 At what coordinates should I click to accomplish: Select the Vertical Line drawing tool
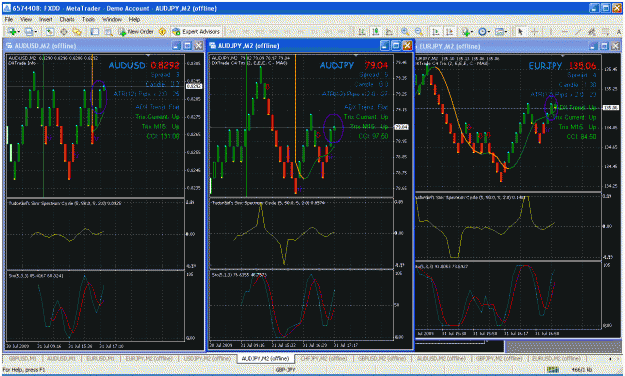point(550,31)
